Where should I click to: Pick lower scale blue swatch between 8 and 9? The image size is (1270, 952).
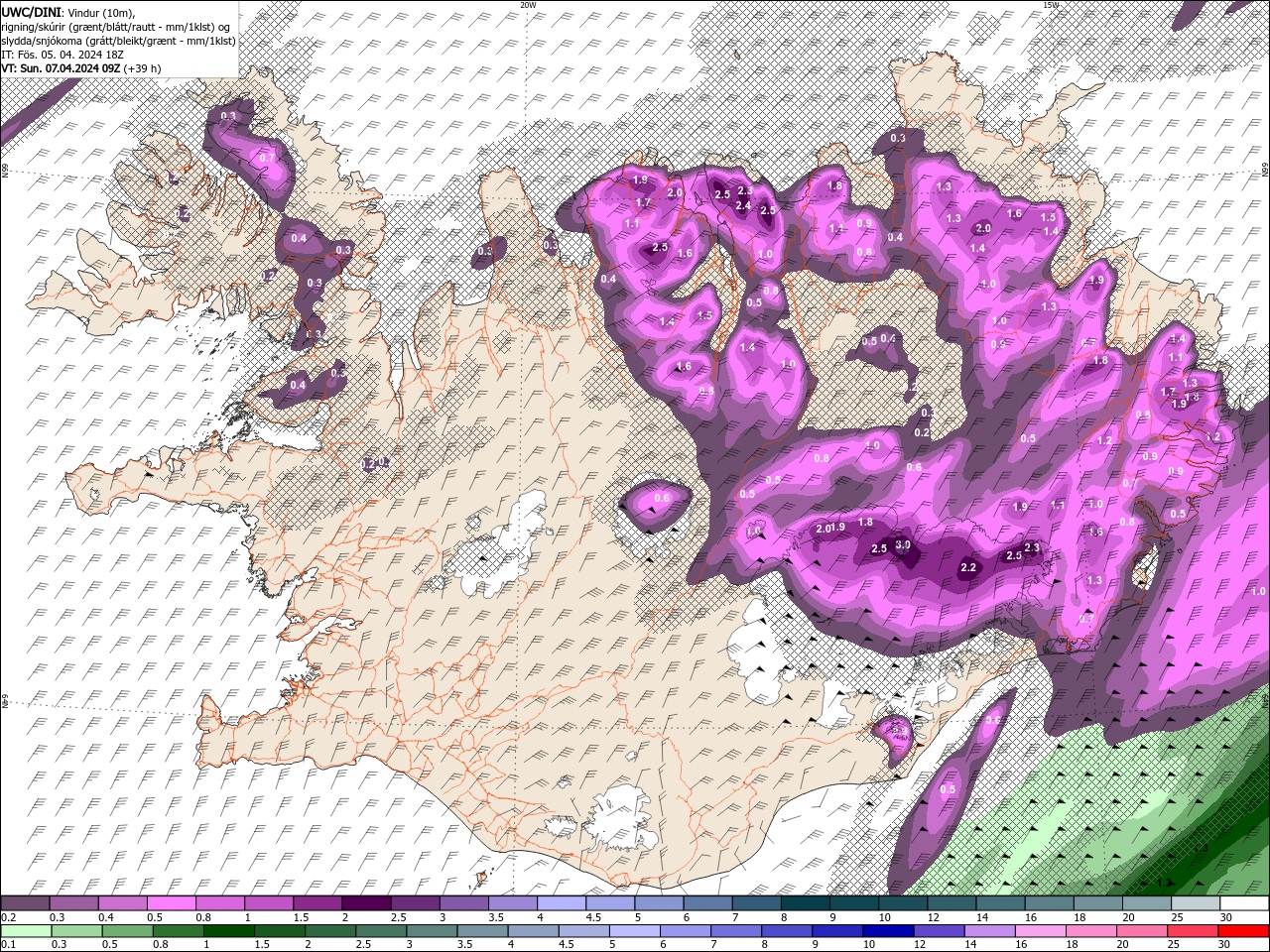point(787,931)
